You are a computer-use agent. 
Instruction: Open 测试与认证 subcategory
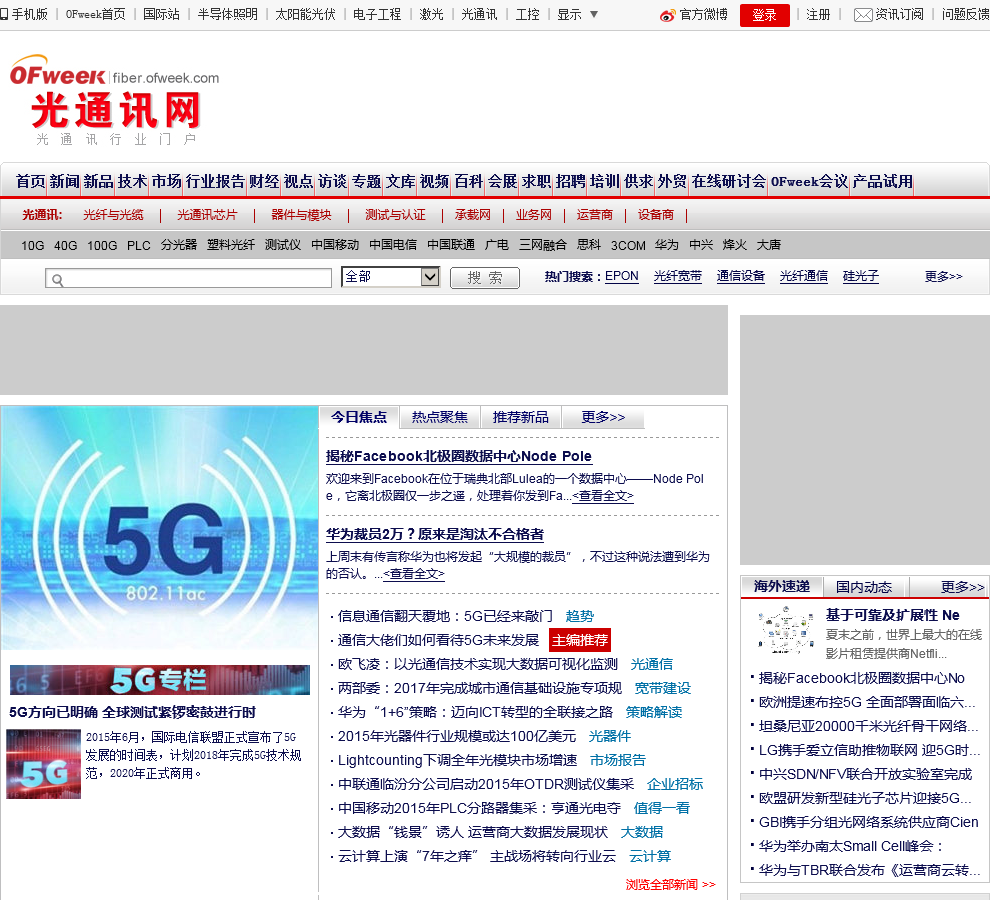tap(395, 215)
